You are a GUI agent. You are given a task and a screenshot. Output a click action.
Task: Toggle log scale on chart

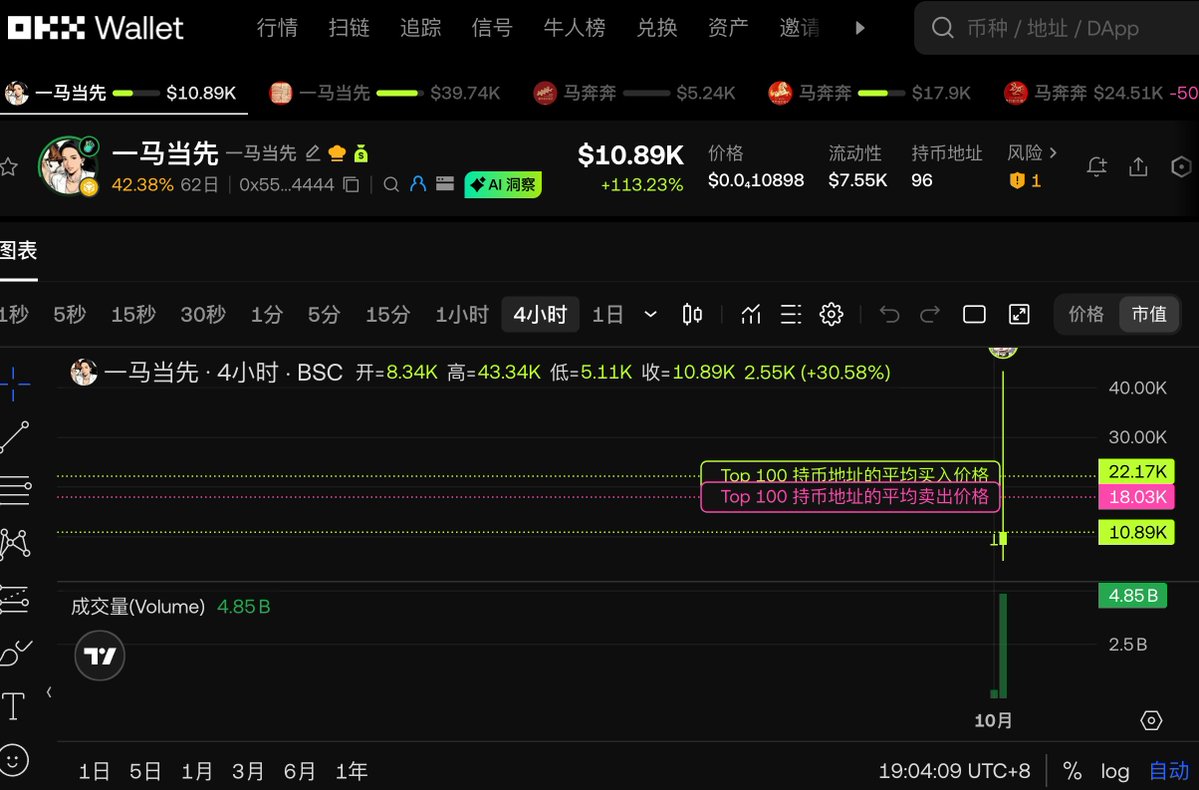(1115, 771)
